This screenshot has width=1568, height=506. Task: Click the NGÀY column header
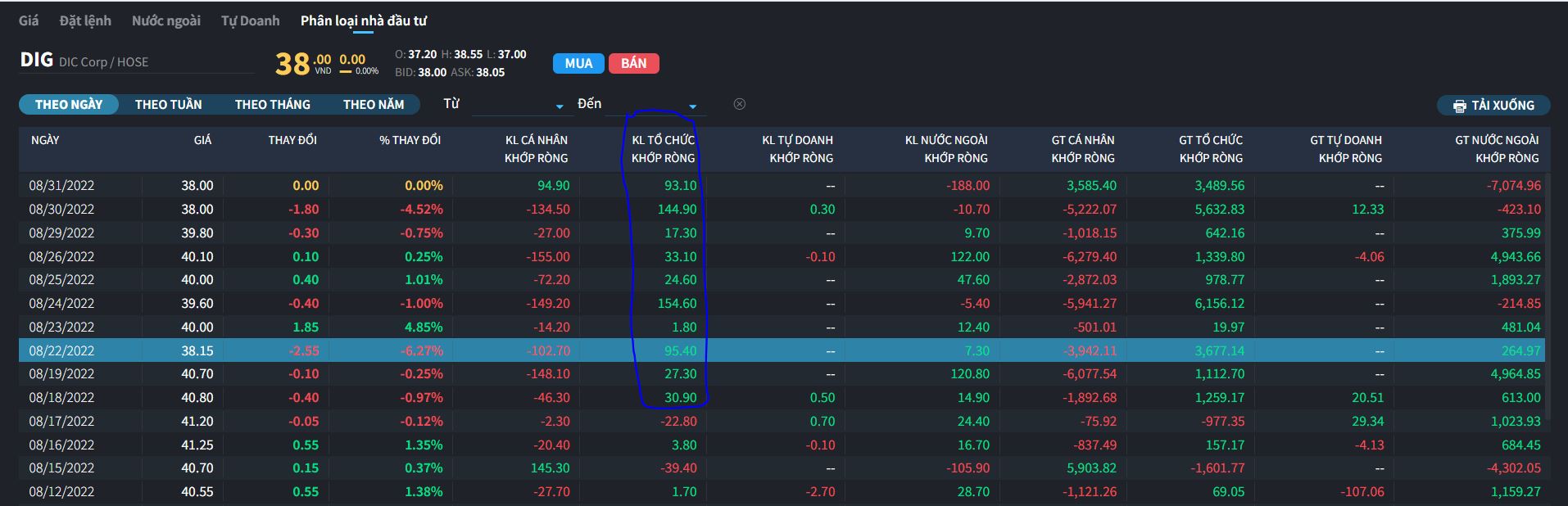click(45, 140)
